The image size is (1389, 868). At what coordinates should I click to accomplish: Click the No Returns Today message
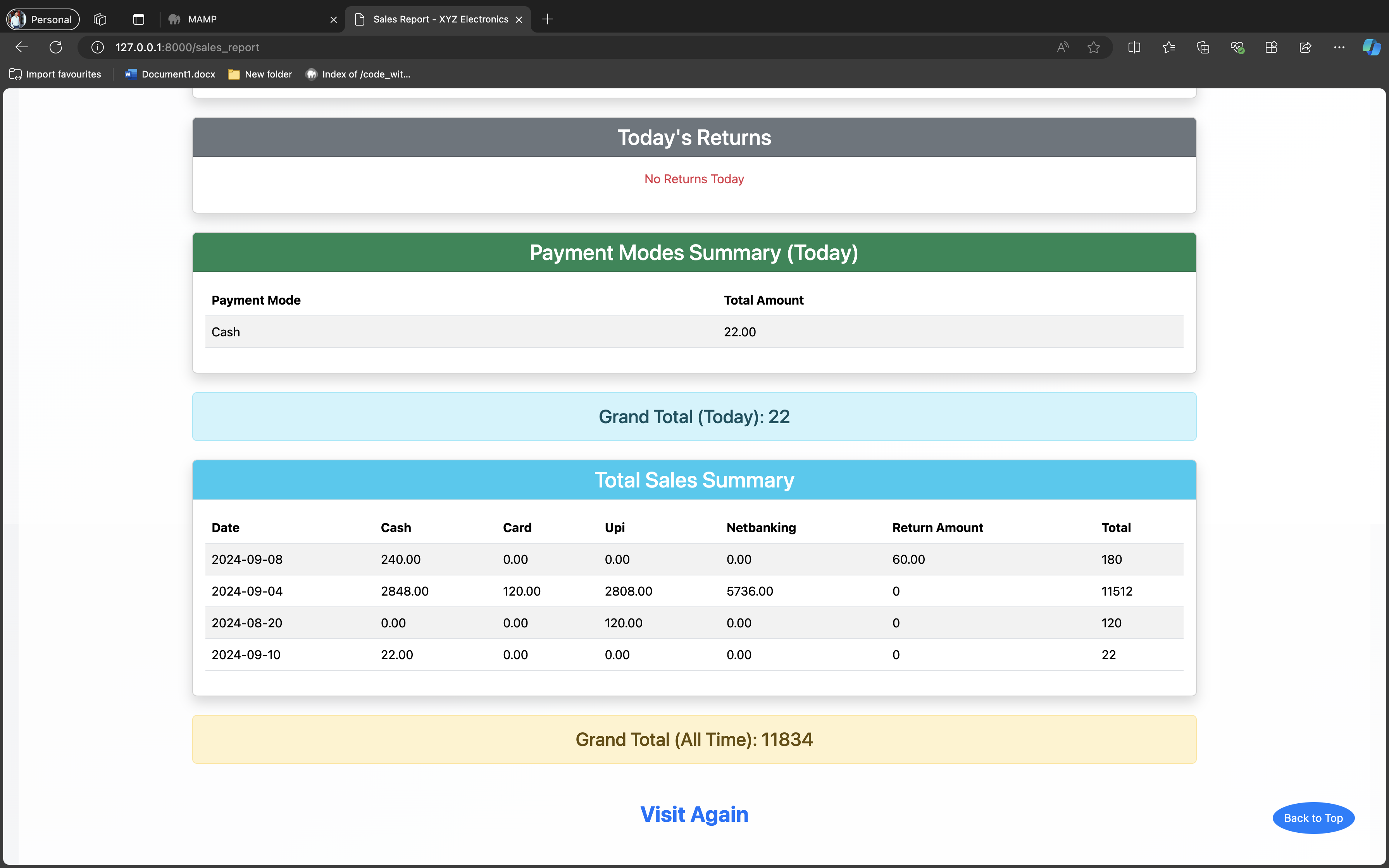(694, 179)
